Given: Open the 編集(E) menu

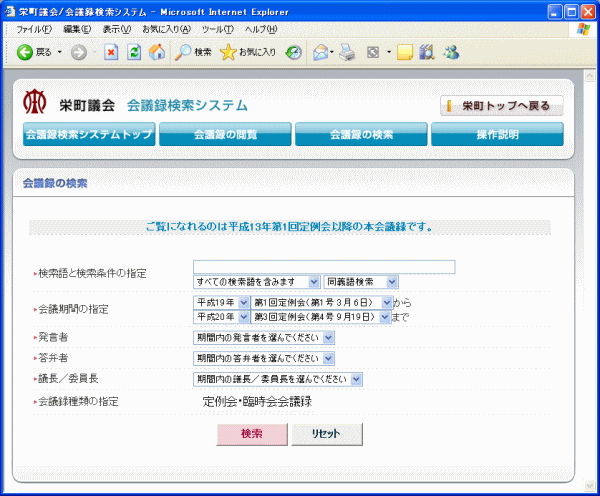Looking at the screenshot, I should coord(77,29).
